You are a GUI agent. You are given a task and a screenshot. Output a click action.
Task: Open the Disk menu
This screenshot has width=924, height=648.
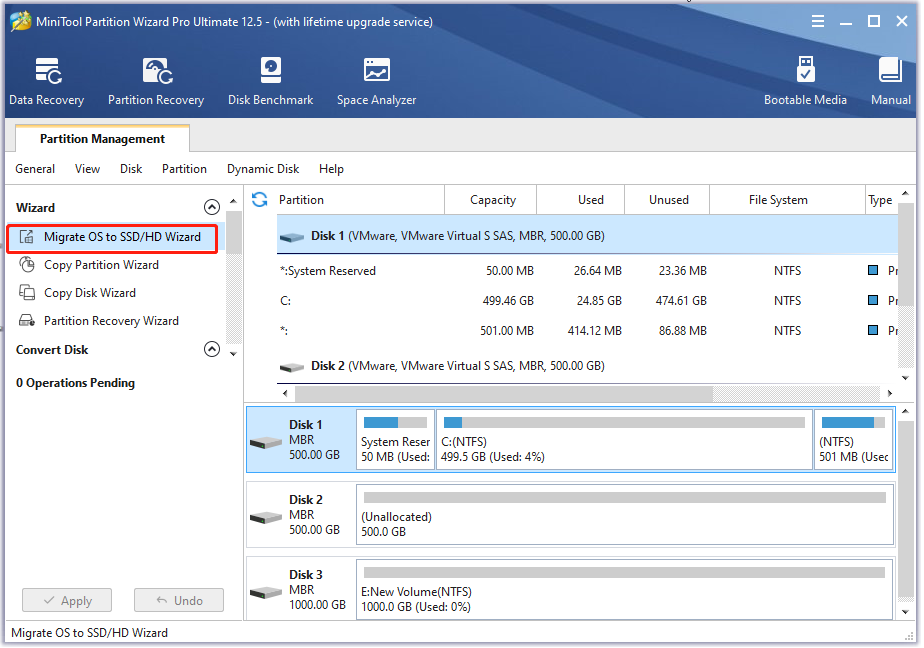131,169
